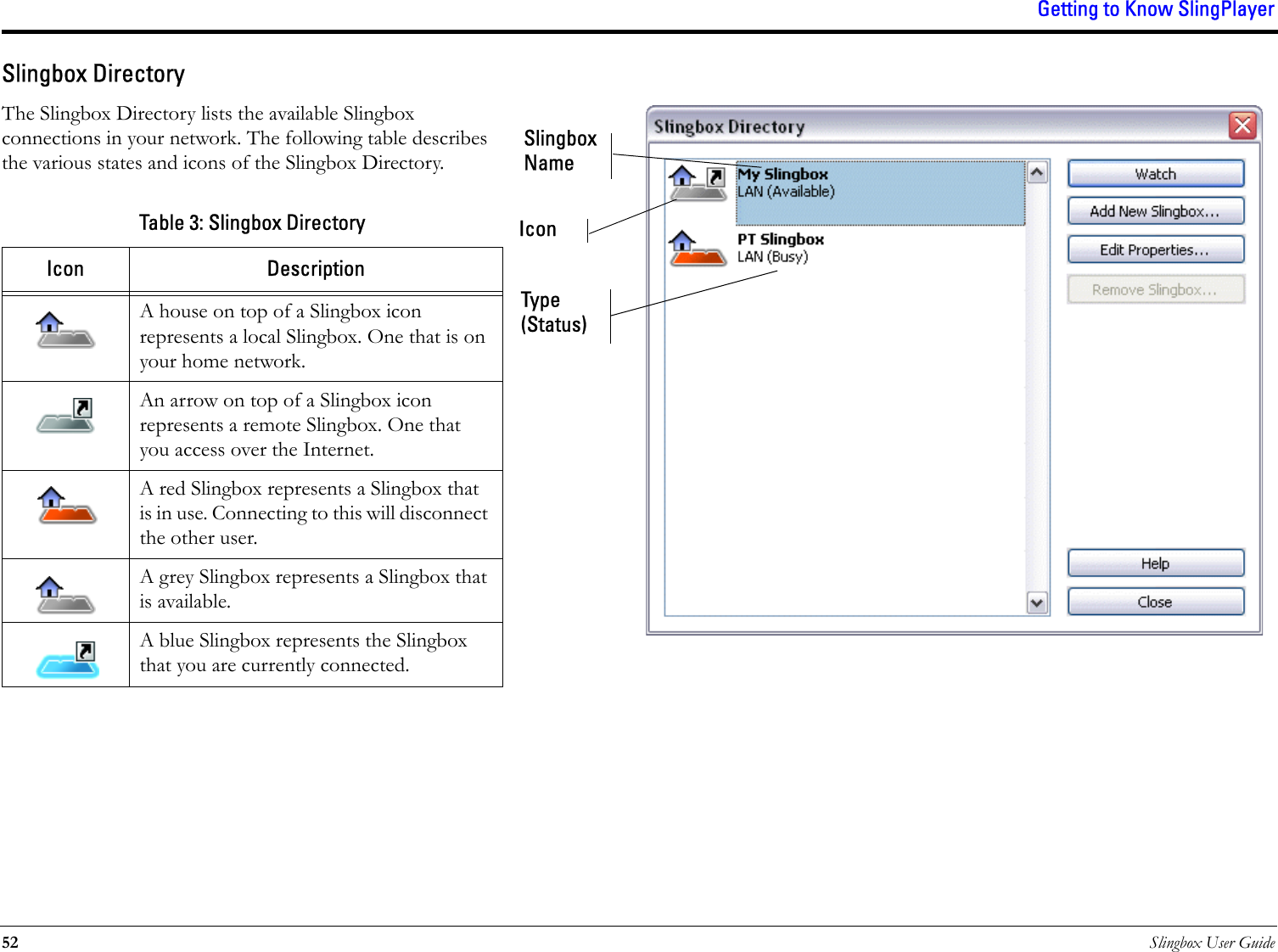The height and width of the screenshot is (952, 1278).
Task: Click the Description column header
Action: [x=316, y=269]
